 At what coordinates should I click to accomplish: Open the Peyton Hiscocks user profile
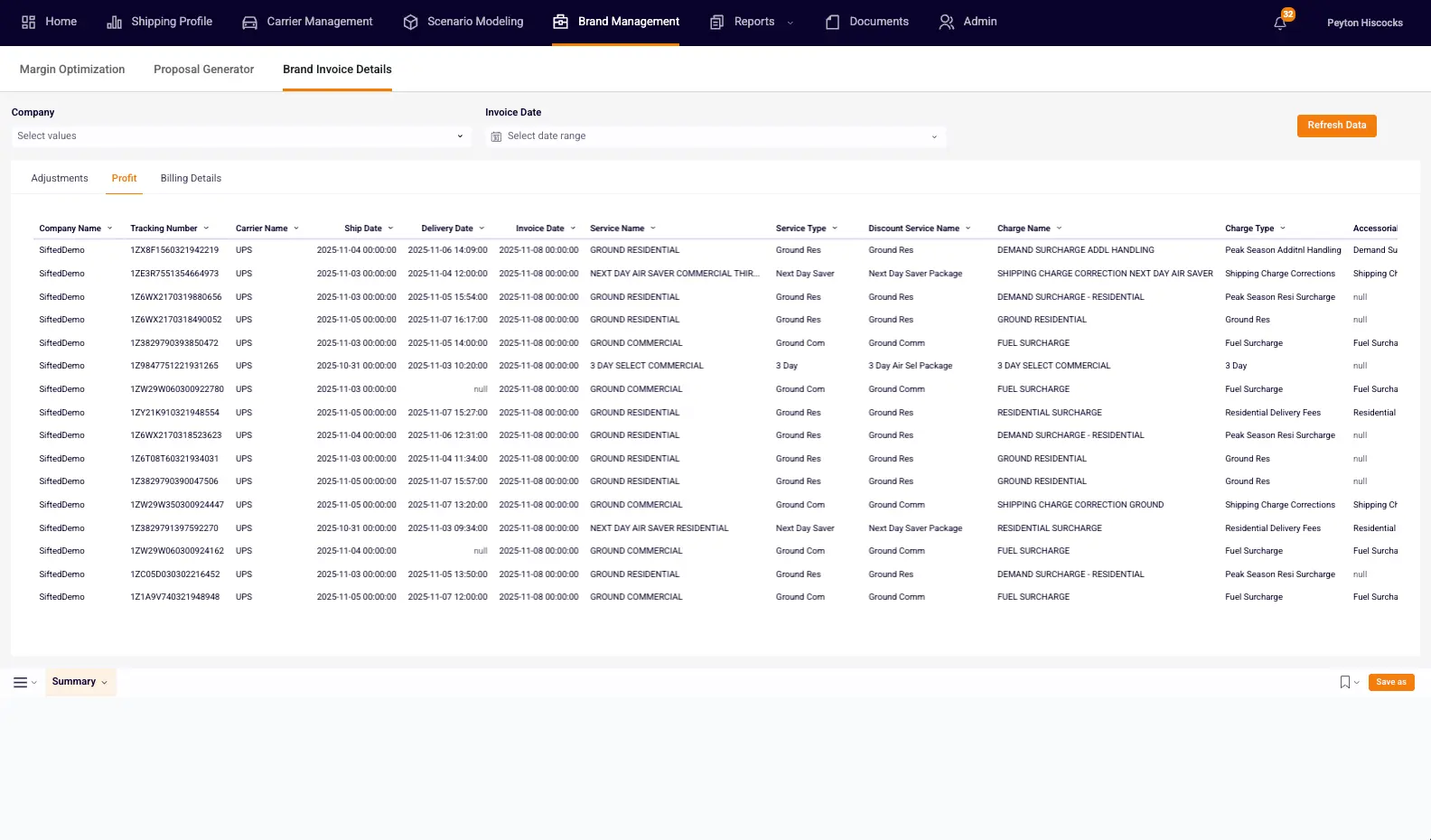click(1364, 23)
